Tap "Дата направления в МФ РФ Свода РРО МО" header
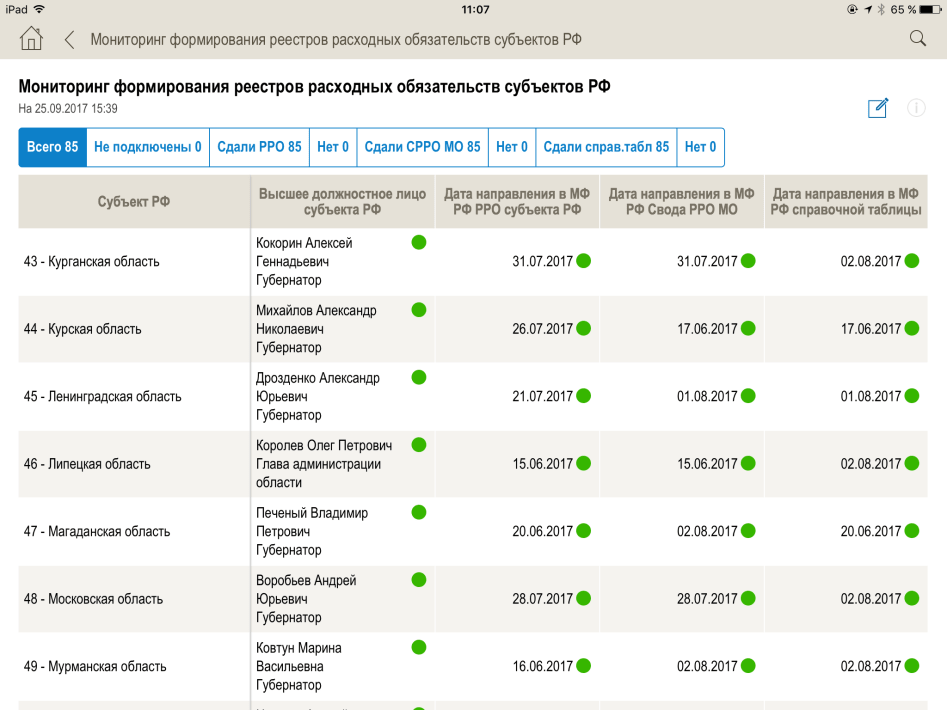947x710 pixels. tap(681, 201)
